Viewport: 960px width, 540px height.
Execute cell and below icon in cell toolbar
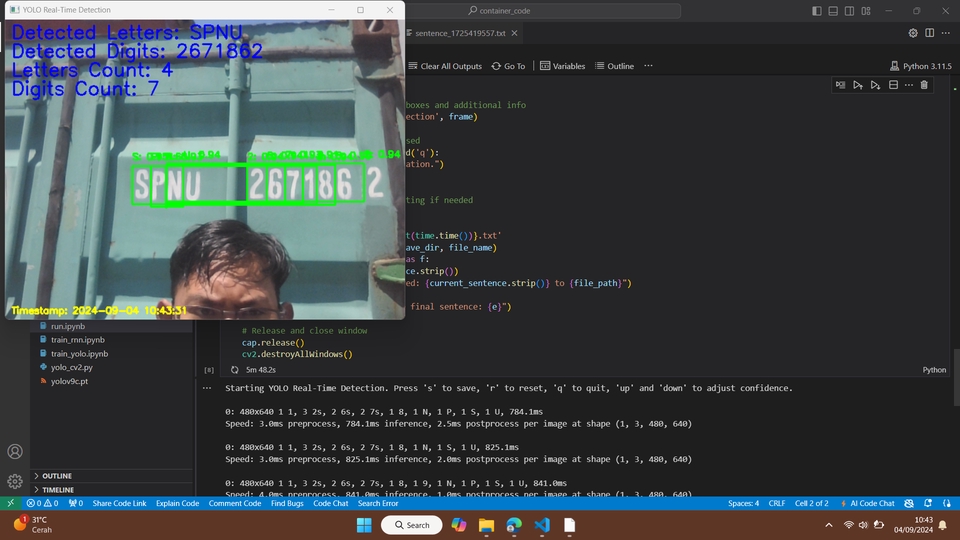pyautogui.click(x=876, y=85)
